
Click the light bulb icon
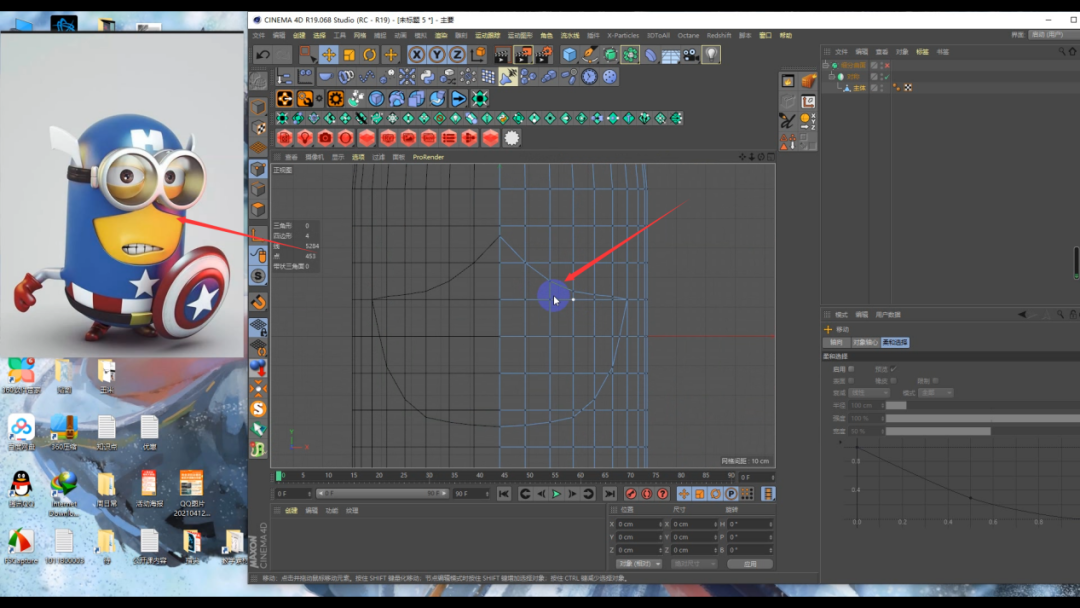click(x=711, y=54)
